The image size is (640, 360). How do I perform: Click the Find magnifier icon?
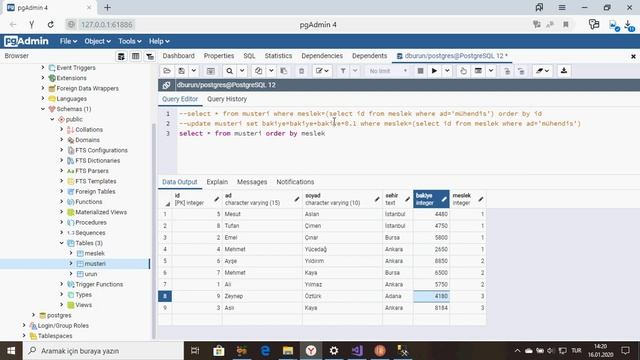tap(230, 71)
